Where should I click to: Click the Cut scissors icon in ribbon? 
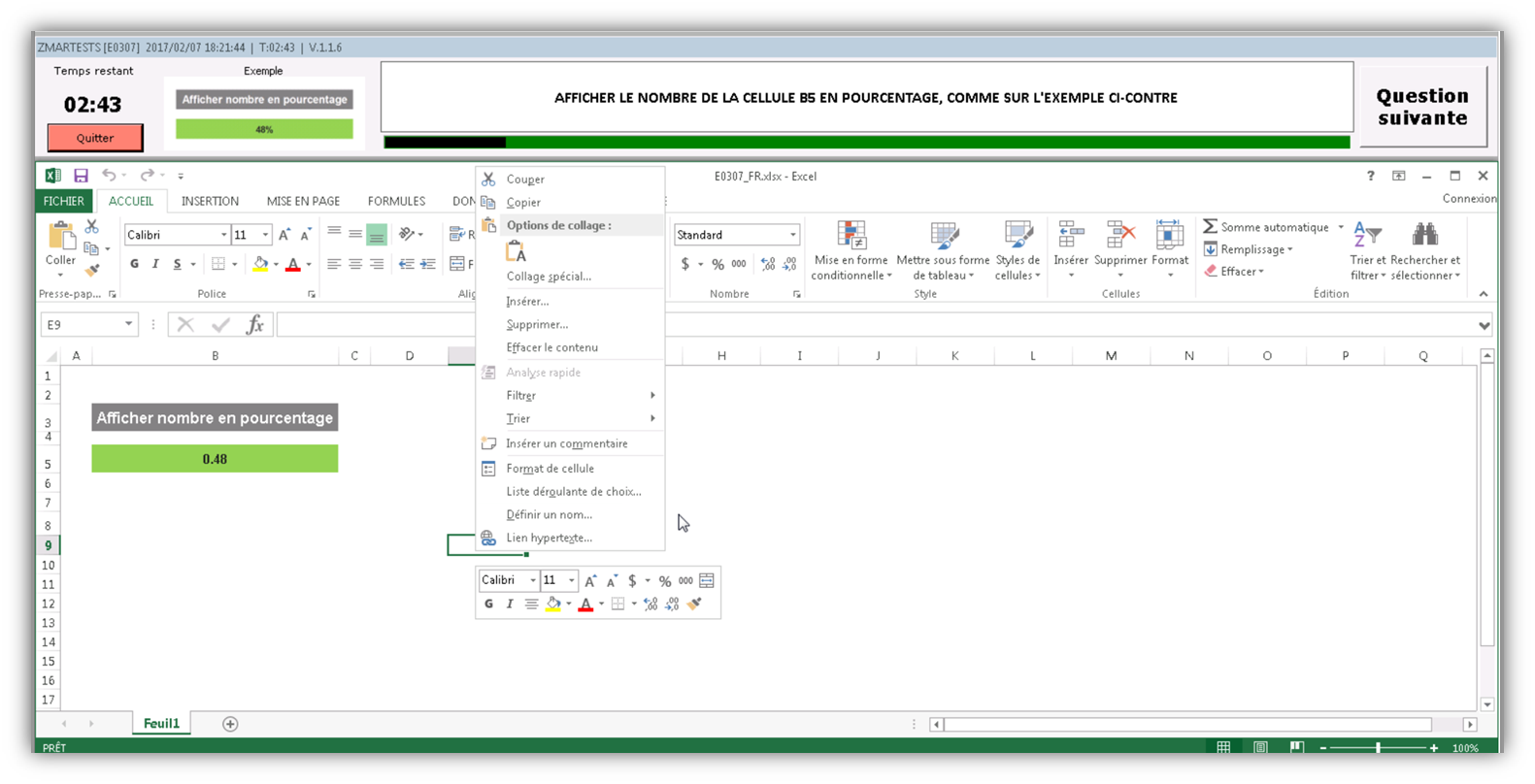pos(91,226)
